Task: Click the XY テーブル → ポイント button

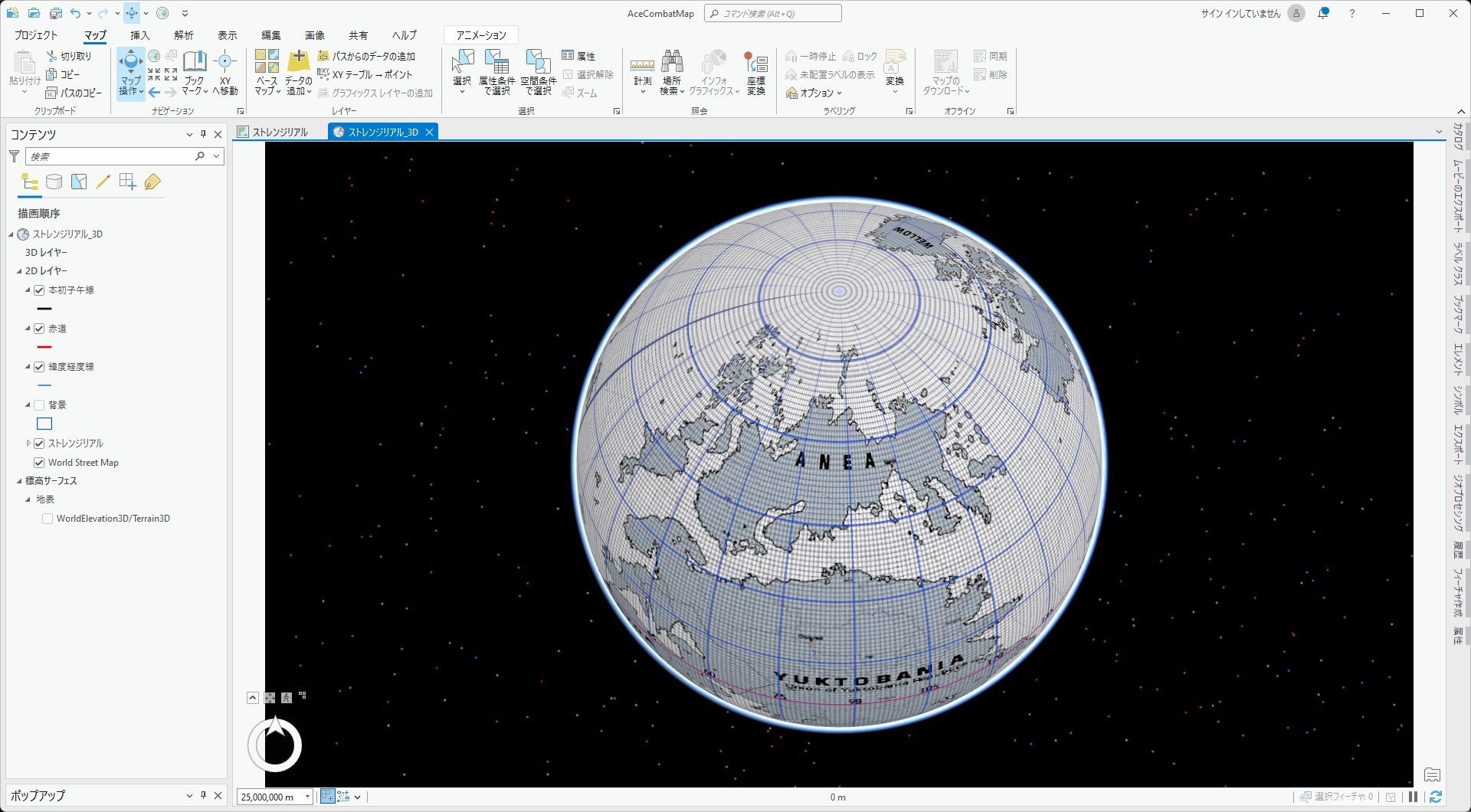Action: [x=365, y=74]
